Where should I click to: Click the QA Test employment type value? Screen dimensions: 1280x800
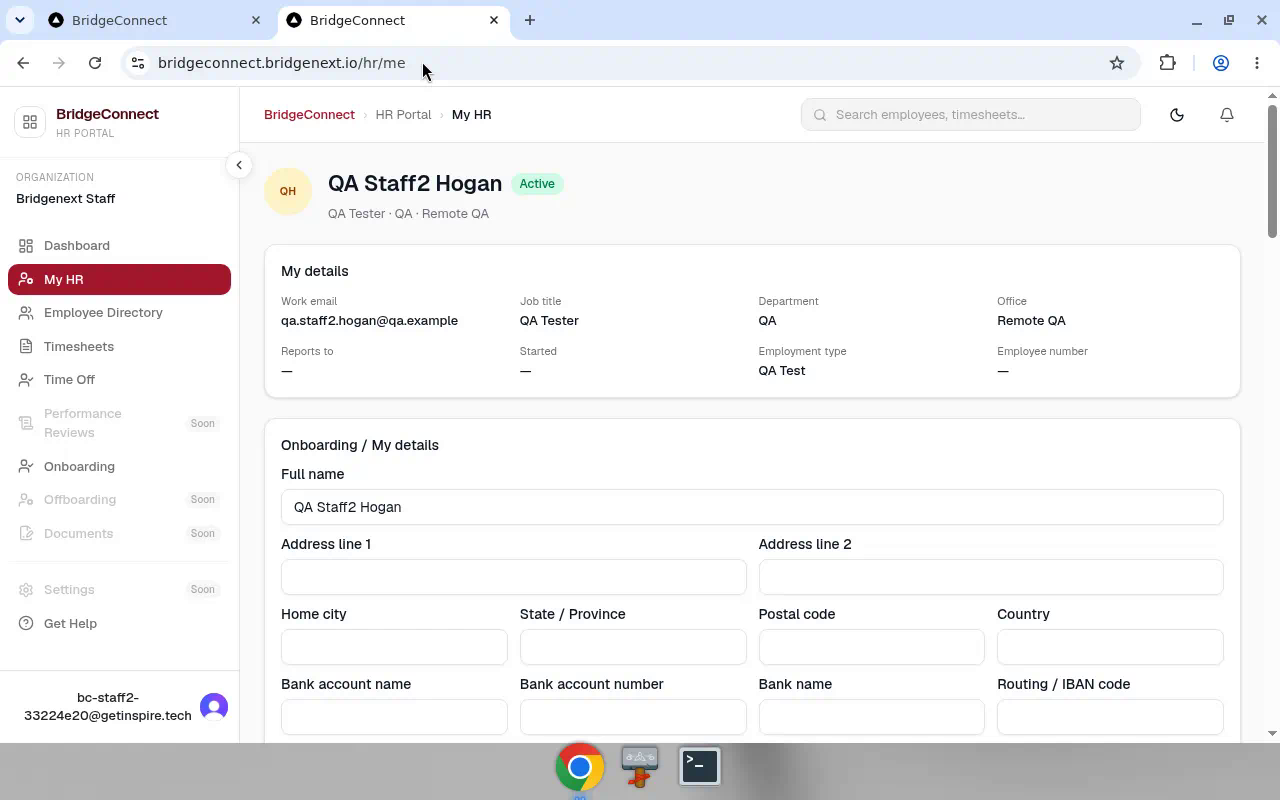point(781,371)
